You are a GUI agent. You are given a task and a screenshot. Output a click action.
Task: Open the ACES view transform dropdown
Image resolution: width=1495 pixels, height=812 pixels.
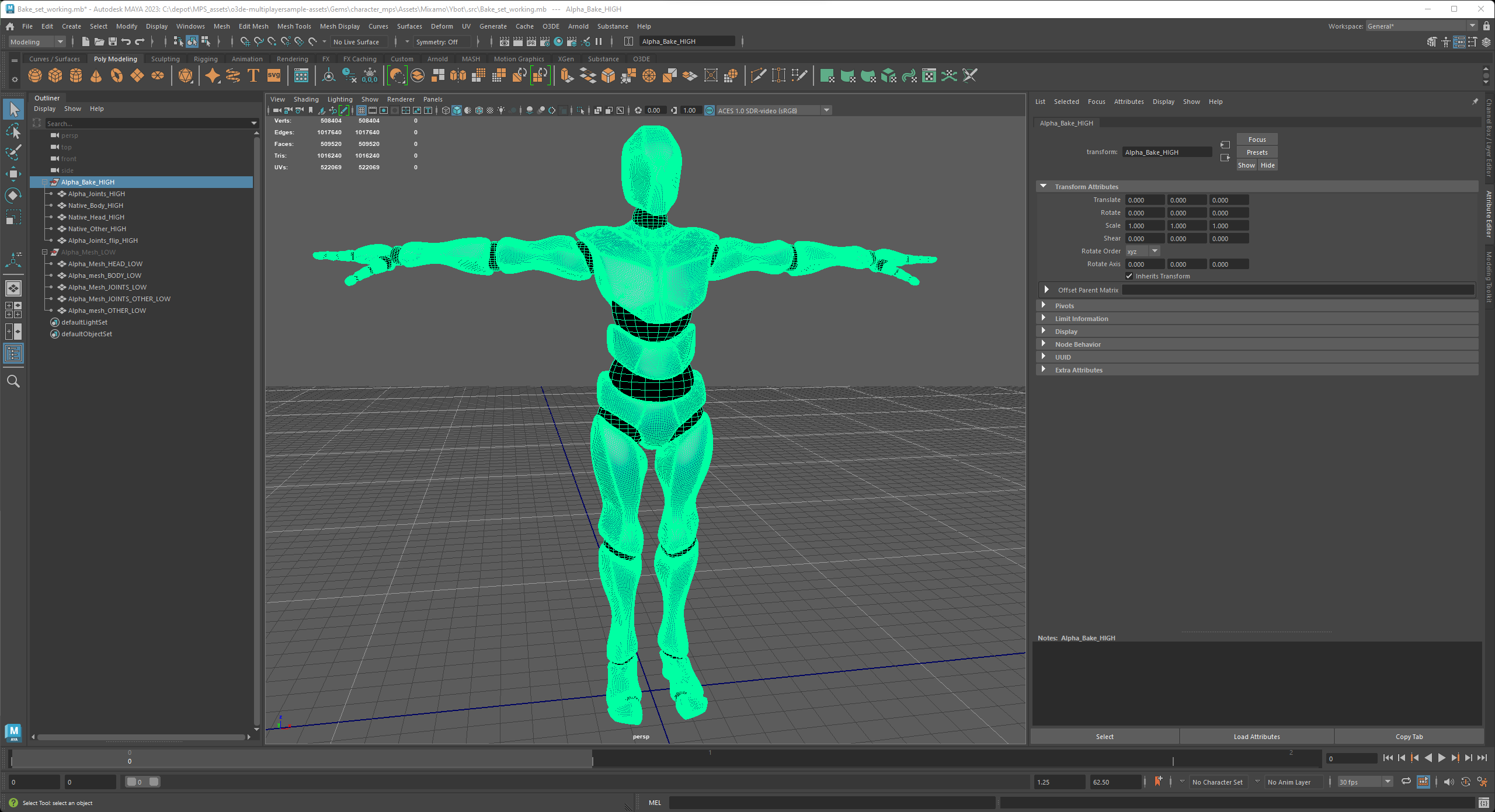773,110
